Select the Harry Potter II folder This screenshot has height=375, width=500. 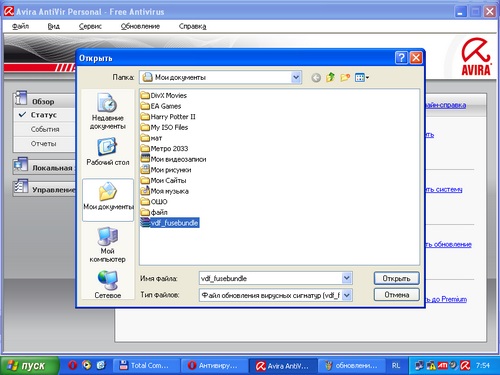tap(168, 117)
